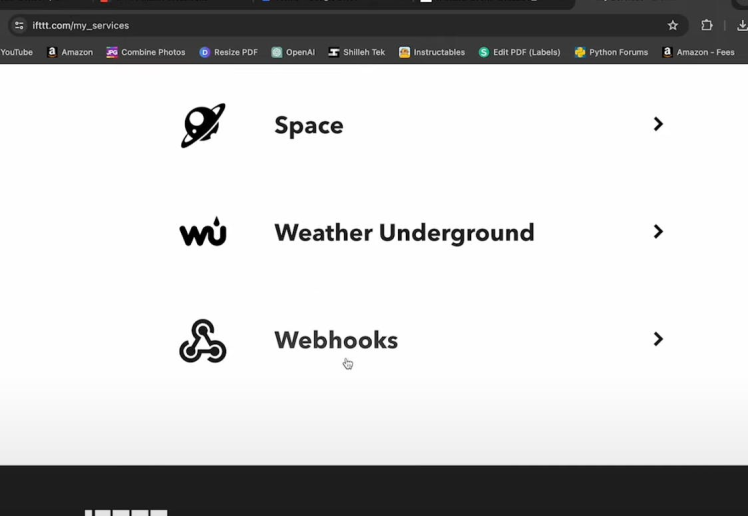Open the OpenAI bookmark
This screenshot has width=748, height=516.
pos(293,52)
